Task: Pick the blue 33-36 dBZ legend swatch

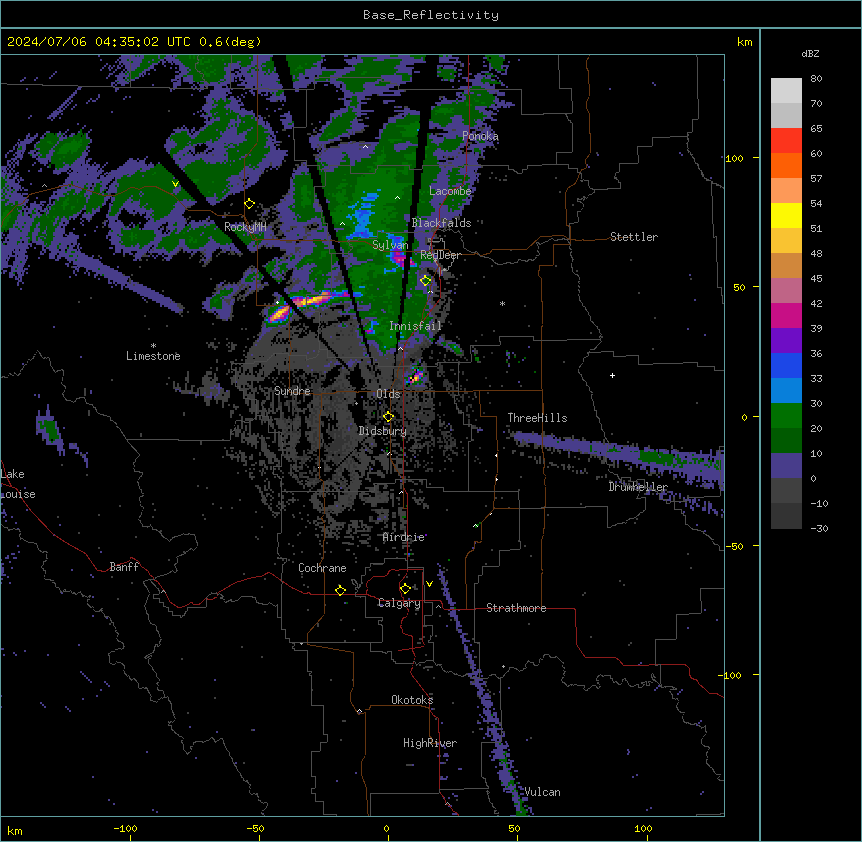Action: (x=786, y=365)
